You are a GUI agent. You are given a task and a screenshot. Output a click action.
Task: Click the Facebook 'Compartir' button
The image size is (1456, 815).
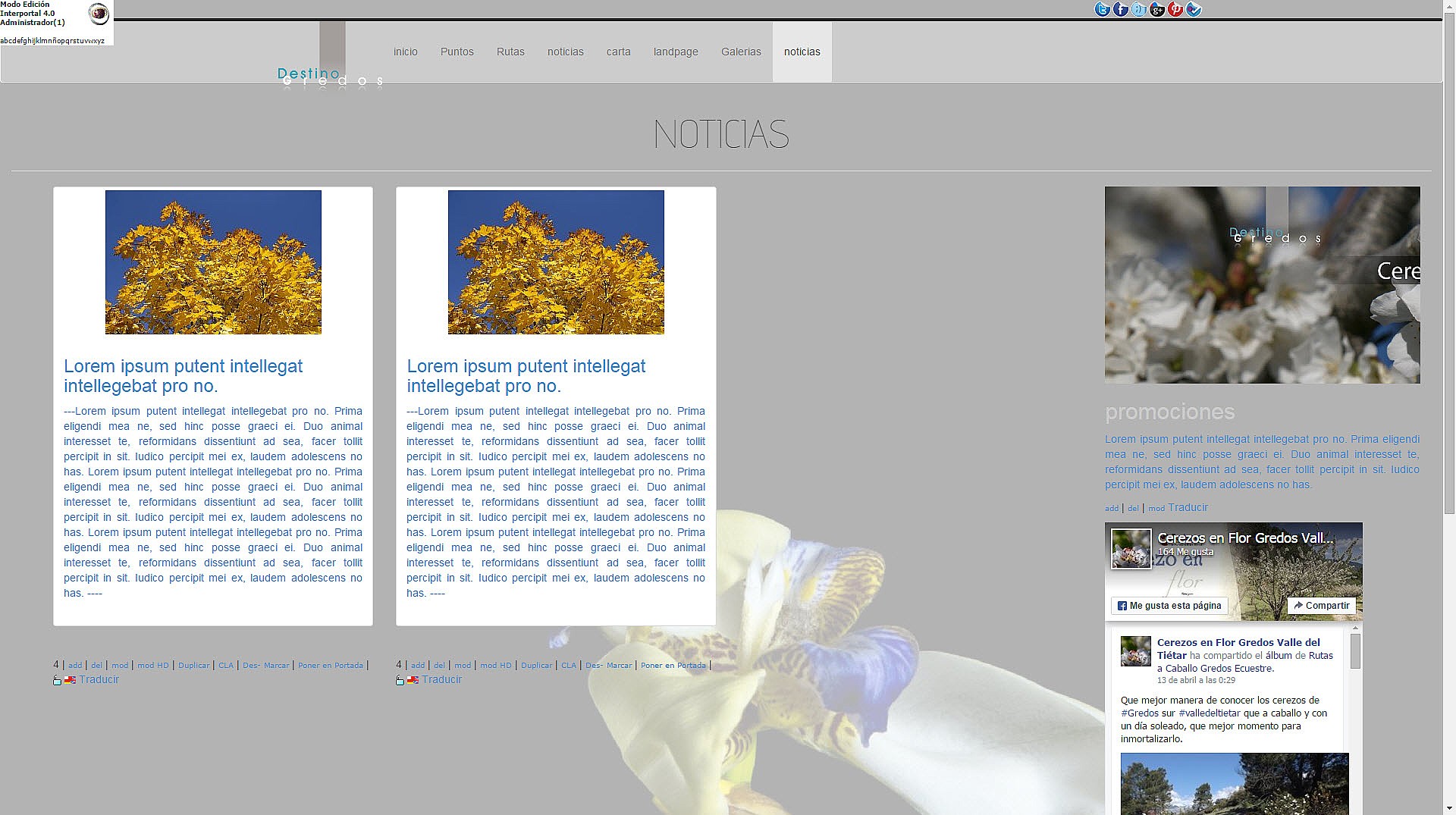(x=1322, y=606)
